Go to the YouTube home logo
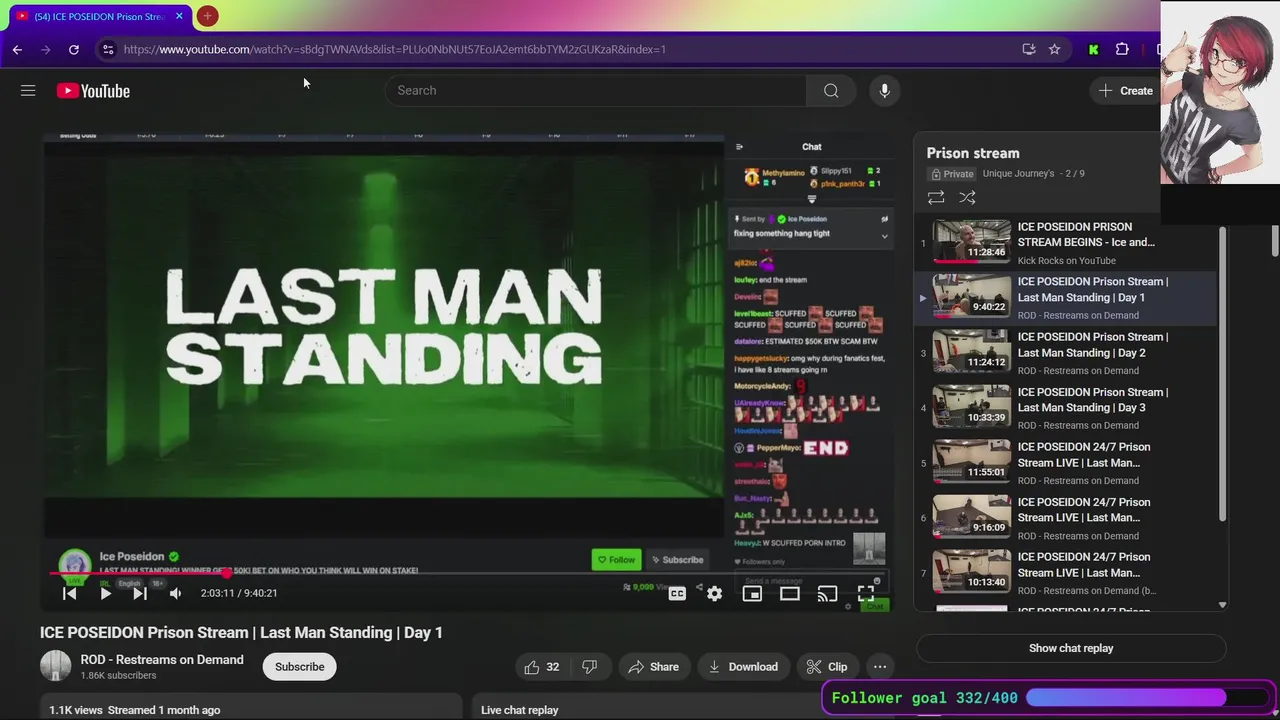The image size is (1280, 720). [x=93, y=91]
